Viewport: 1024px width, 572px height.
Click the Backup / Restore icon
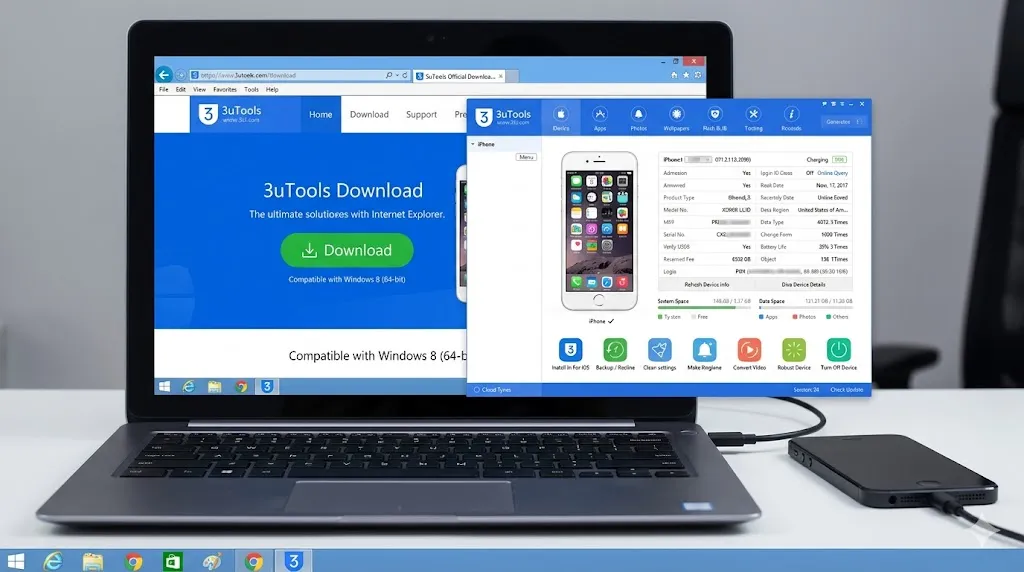coord(615,350)
